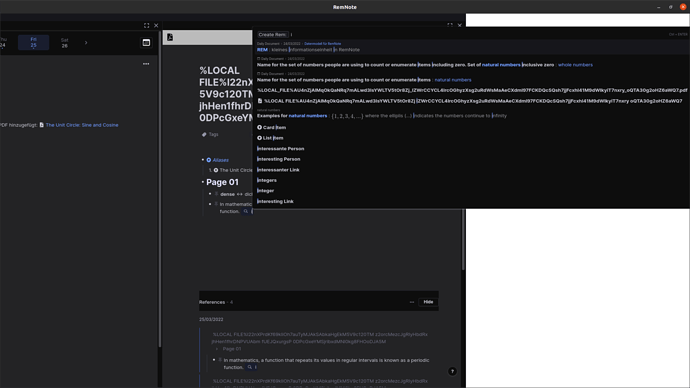
Task: Close the middle PDF document pane
Action: tap(459, 26)
